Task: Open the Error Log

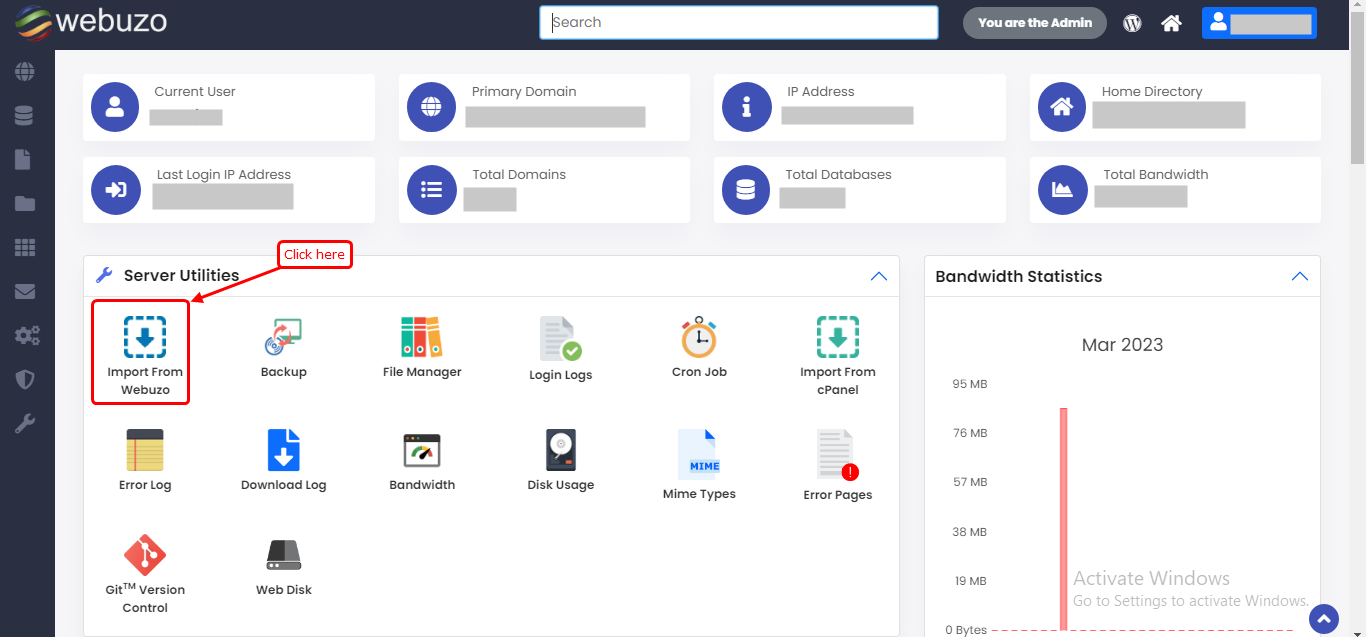Action: (145, 461)
